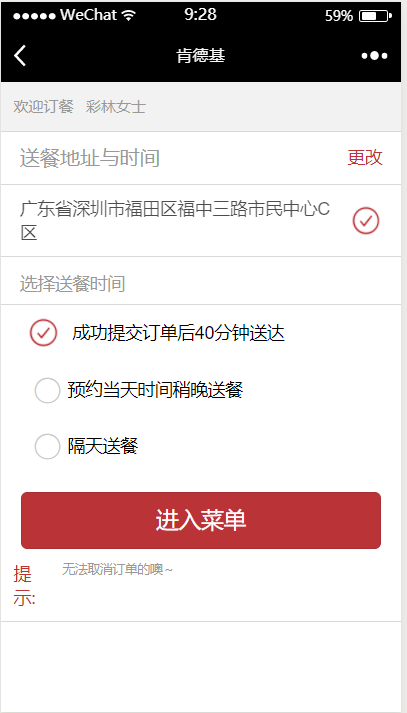Click the 9:28 clock in status bar
Screen dimensions: 407x713
200,15
